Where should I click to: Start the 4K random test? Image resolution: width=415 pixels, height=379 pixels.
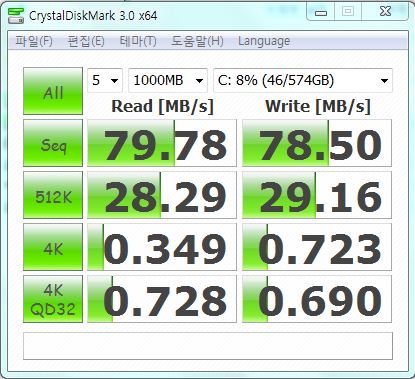[53, 247]
